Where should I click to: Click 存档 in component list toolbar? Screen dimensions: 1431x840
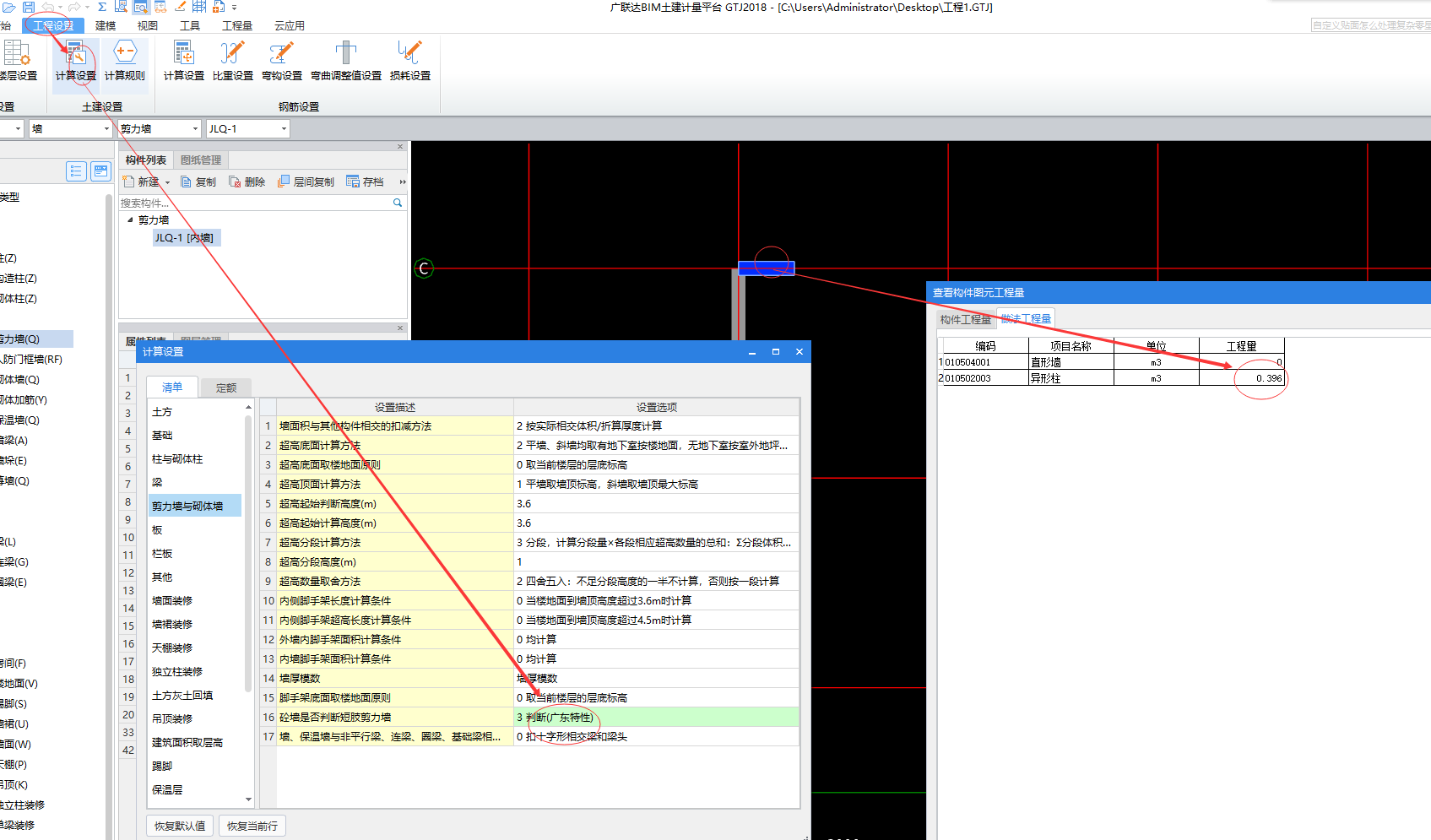(365, 182)
